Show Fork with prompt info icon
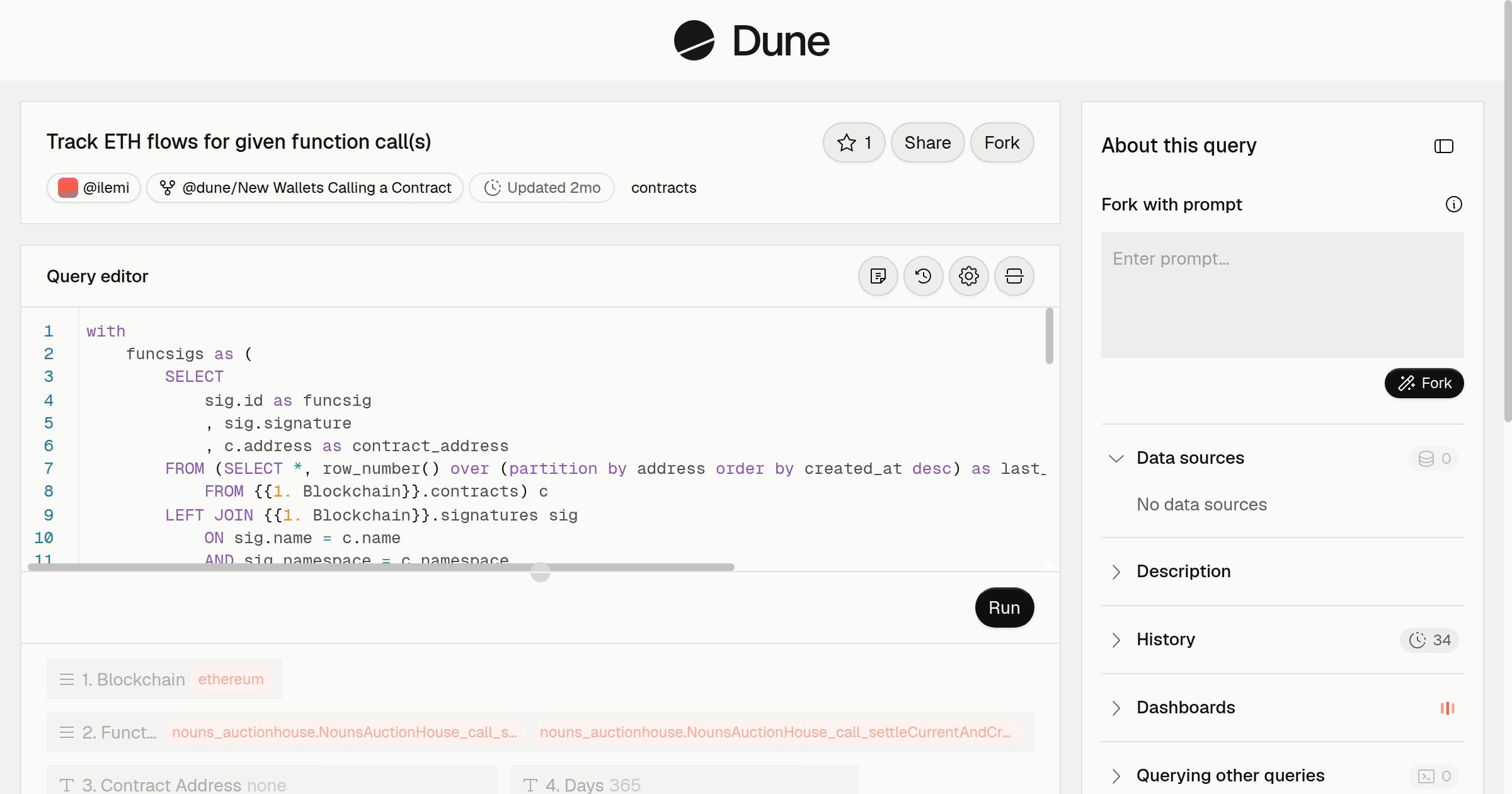This screenshot has height=794, width=1512. 1453,204
